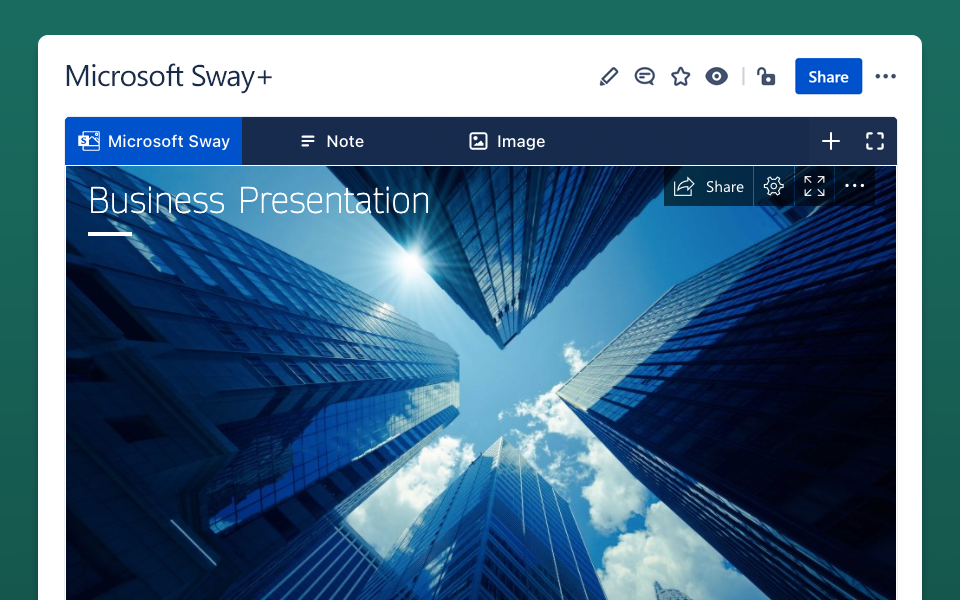The height and width of the screenshot is (600, 960).
Task: Switch to the Microsoft Sway tab
Action: pyautogui.click(x=154, y=141)
